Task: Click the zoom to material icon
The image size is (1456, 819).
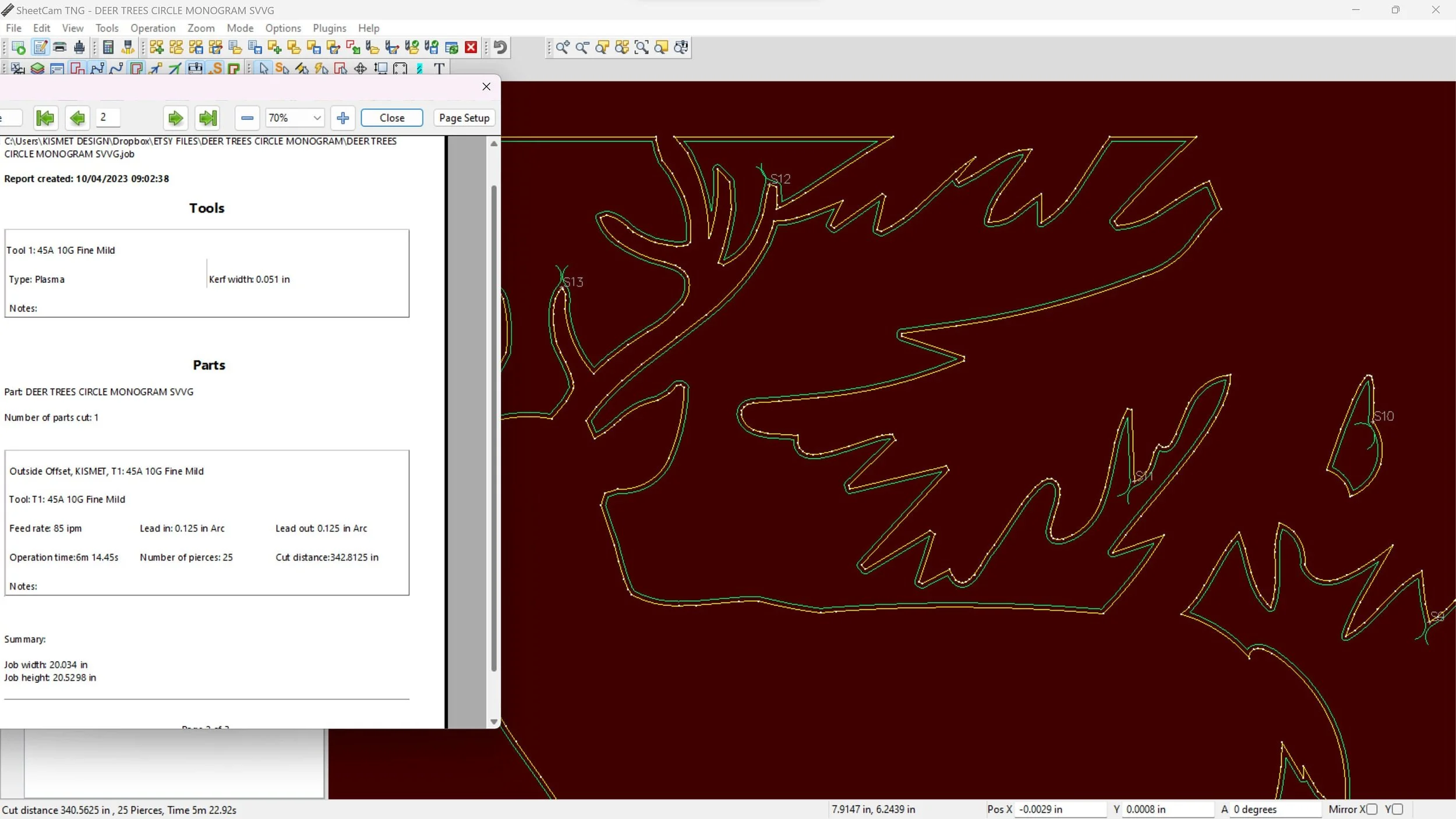Action: coord(662,47)
